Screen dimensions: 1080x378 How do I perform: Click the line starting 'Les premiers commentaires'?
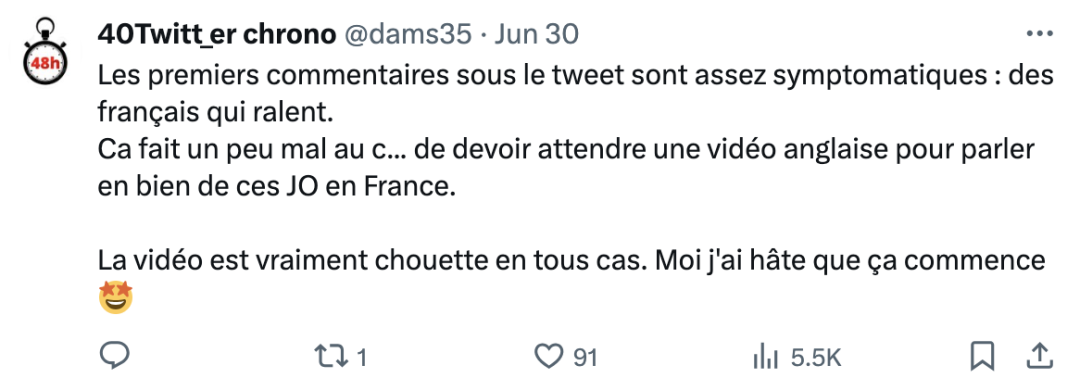pyautogui.click(x=576, y=74)
